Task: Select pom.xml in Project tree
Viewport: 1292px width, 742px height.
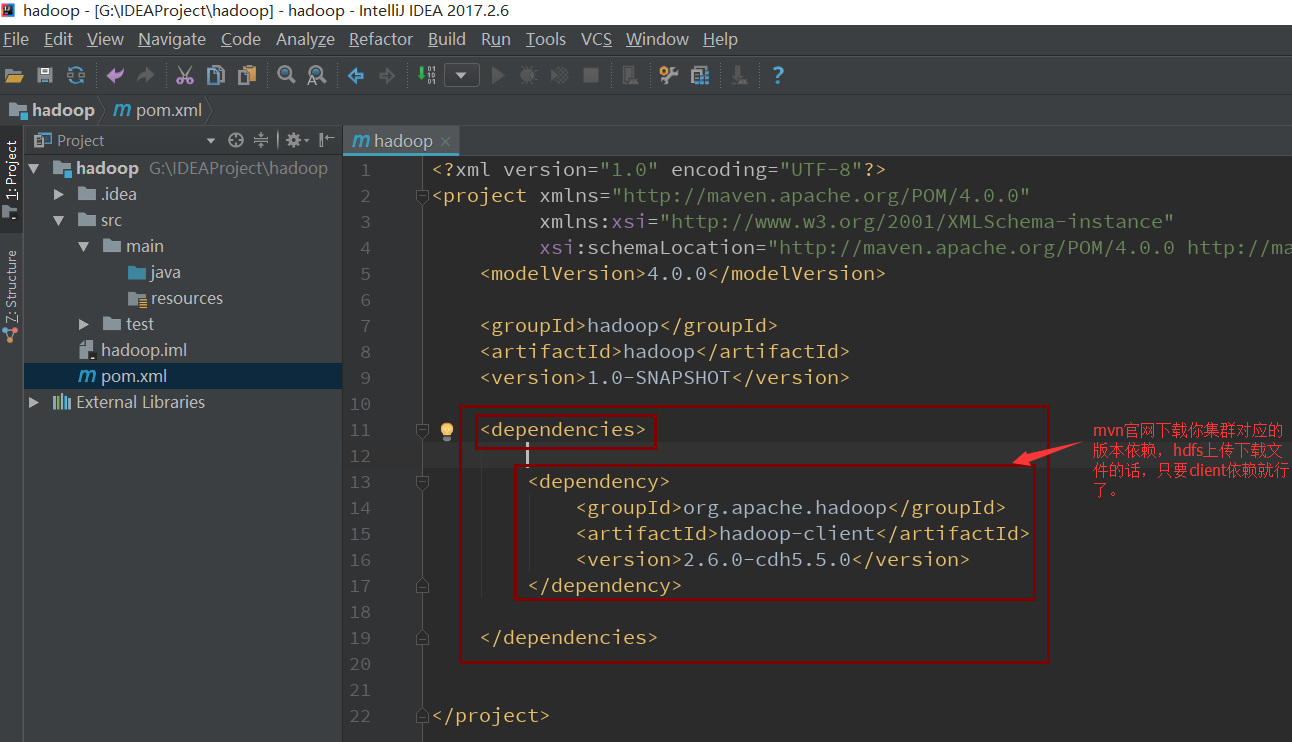Action: coord(123,376)
